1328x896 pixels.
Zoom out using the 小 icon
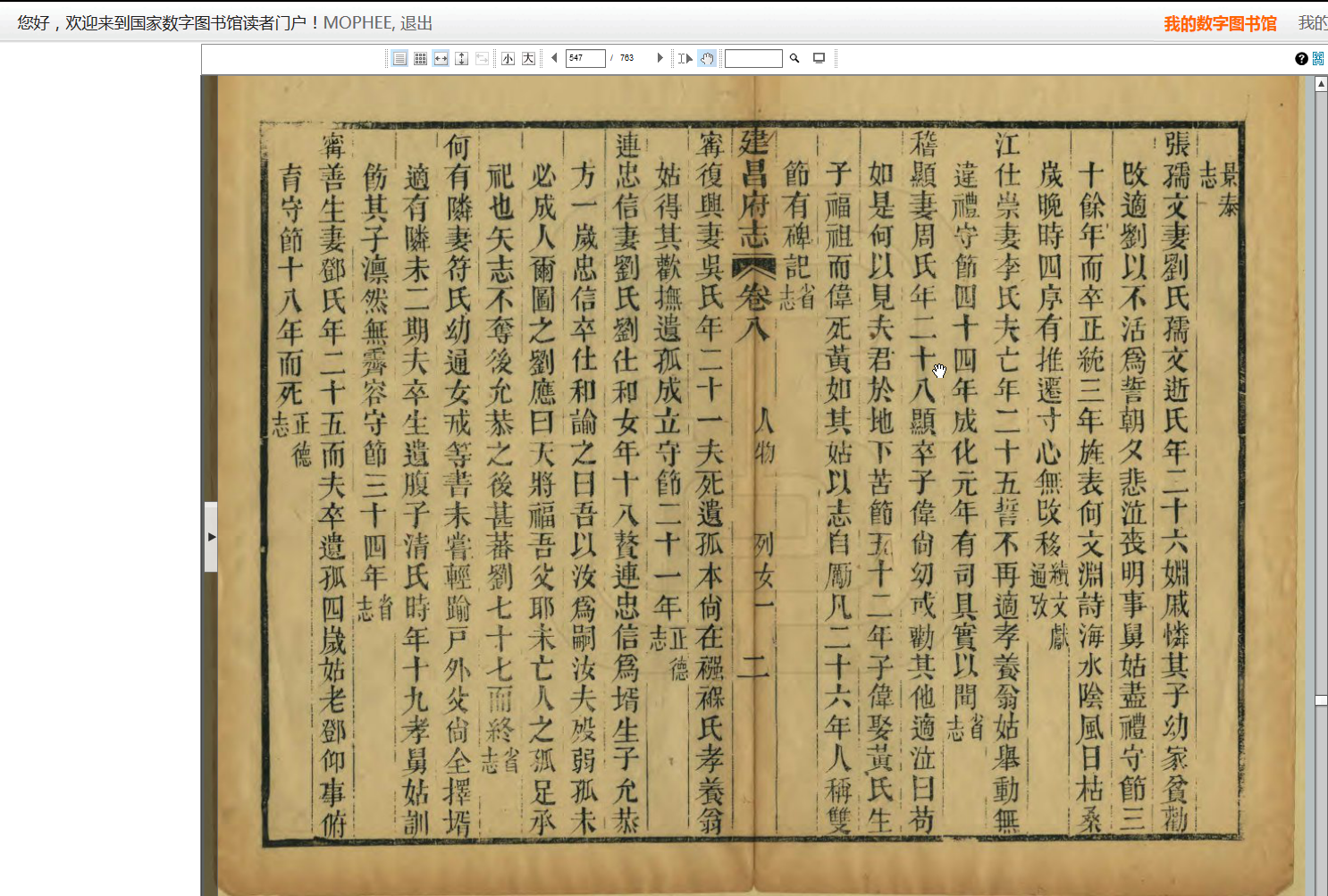click(507, 58)
